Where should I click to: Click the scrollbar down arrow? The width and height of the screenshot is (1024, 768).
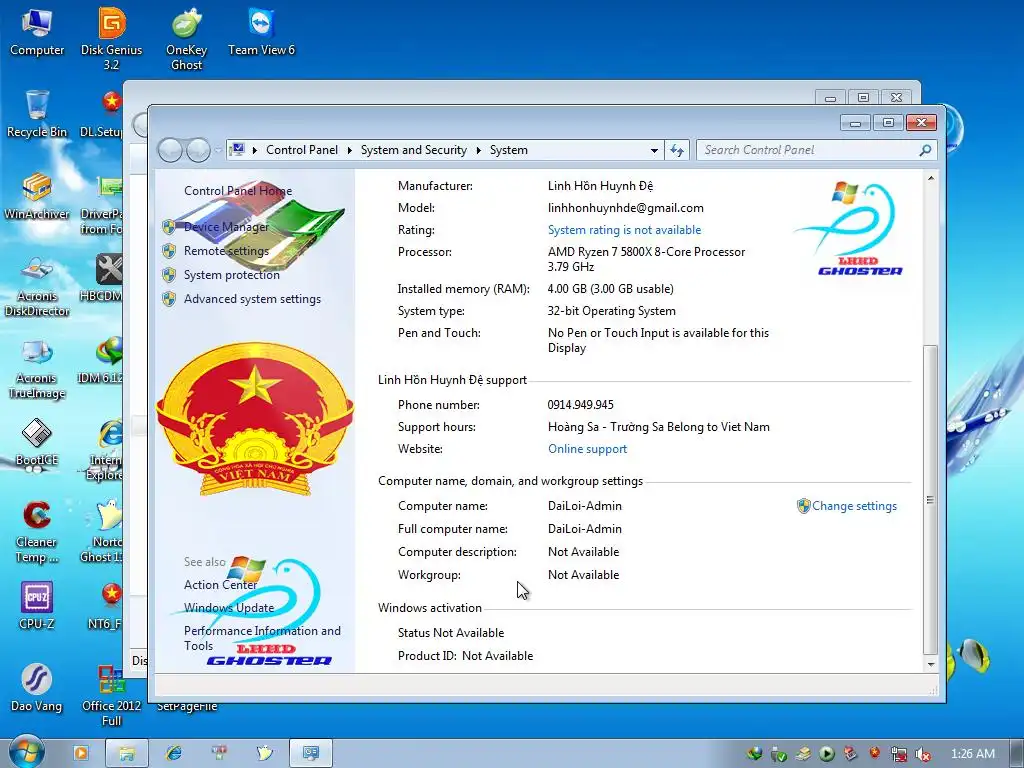931,664
